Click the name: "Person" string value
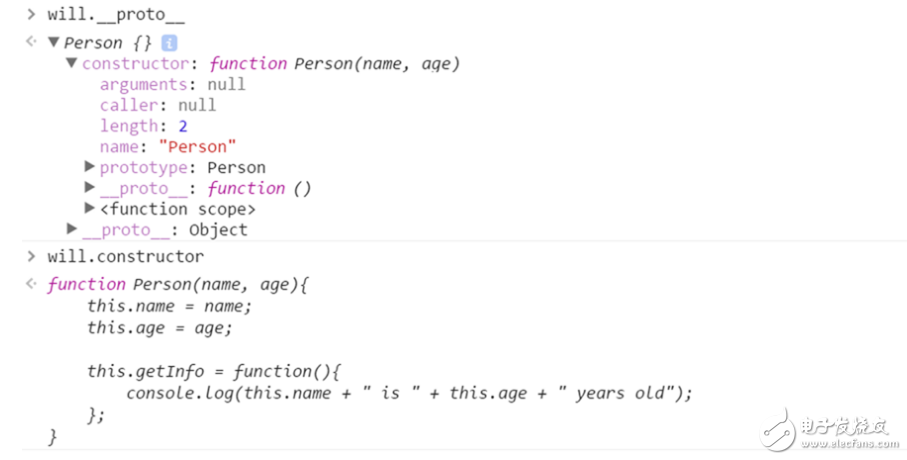This screenshot has height=460, width=907. tap(198, 147)
